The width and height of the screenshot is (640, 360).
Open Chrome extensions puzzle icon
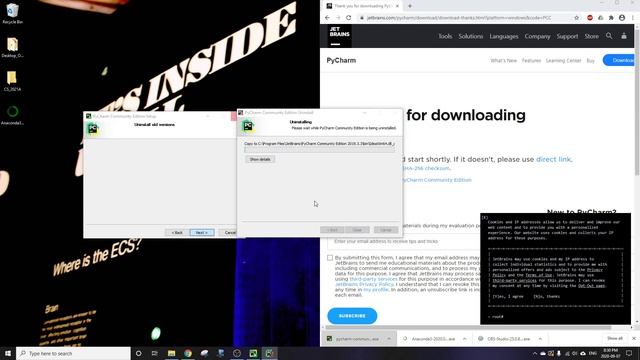[x=611, y=18]
